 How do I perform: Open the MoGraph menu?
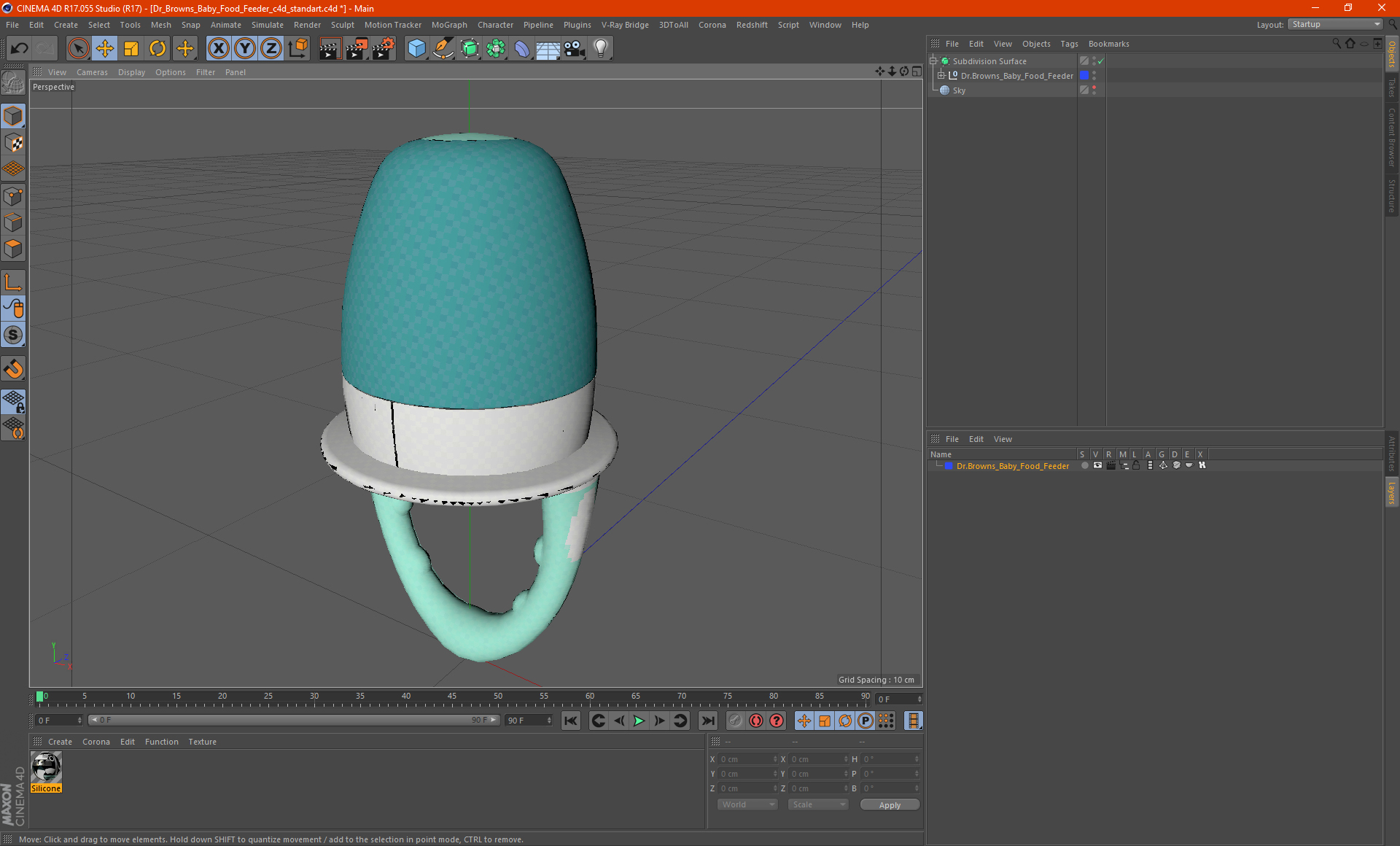pyautogui.click(x=449, y=25)
